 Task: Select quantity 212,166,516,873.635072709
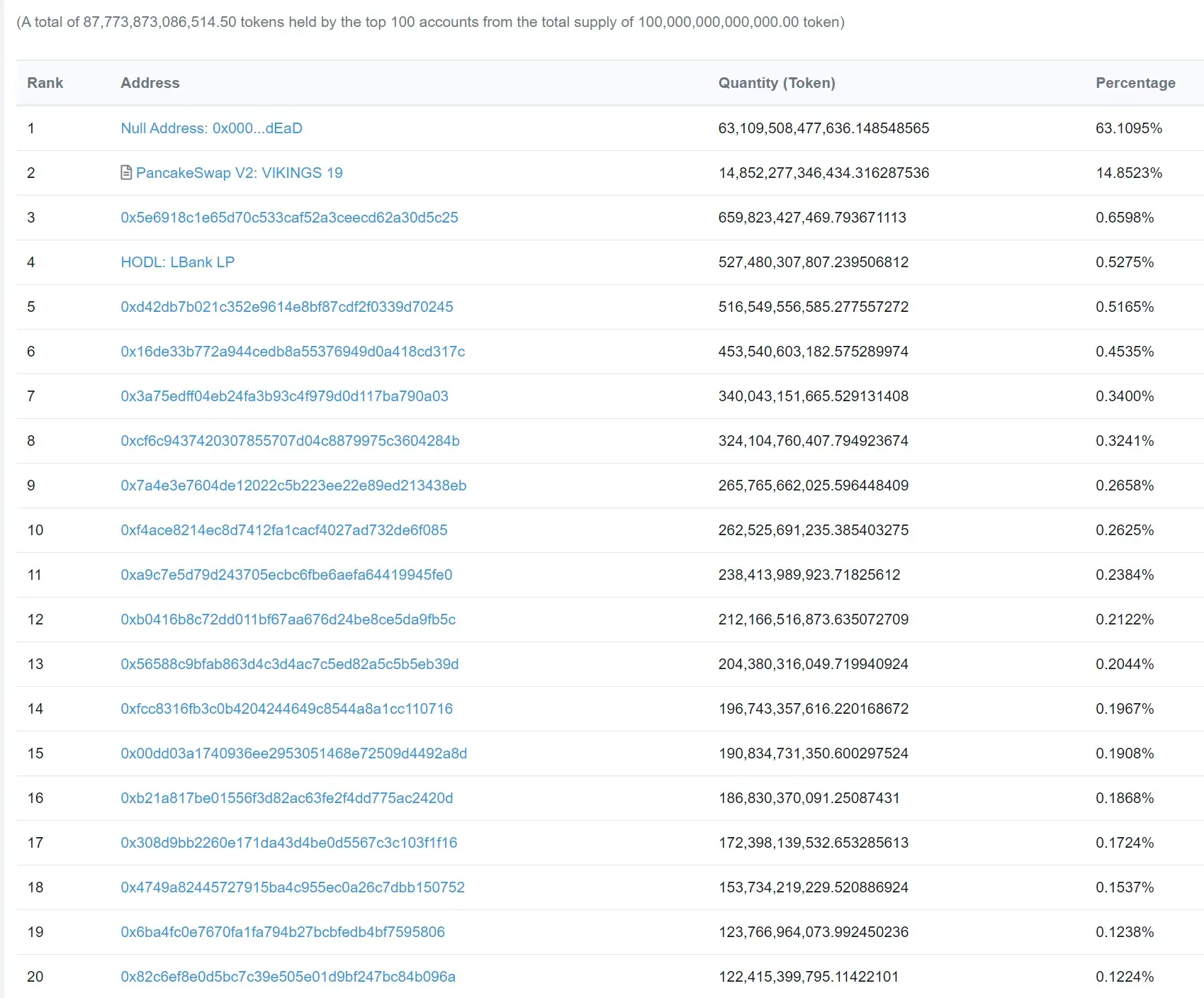coord(814,619)
